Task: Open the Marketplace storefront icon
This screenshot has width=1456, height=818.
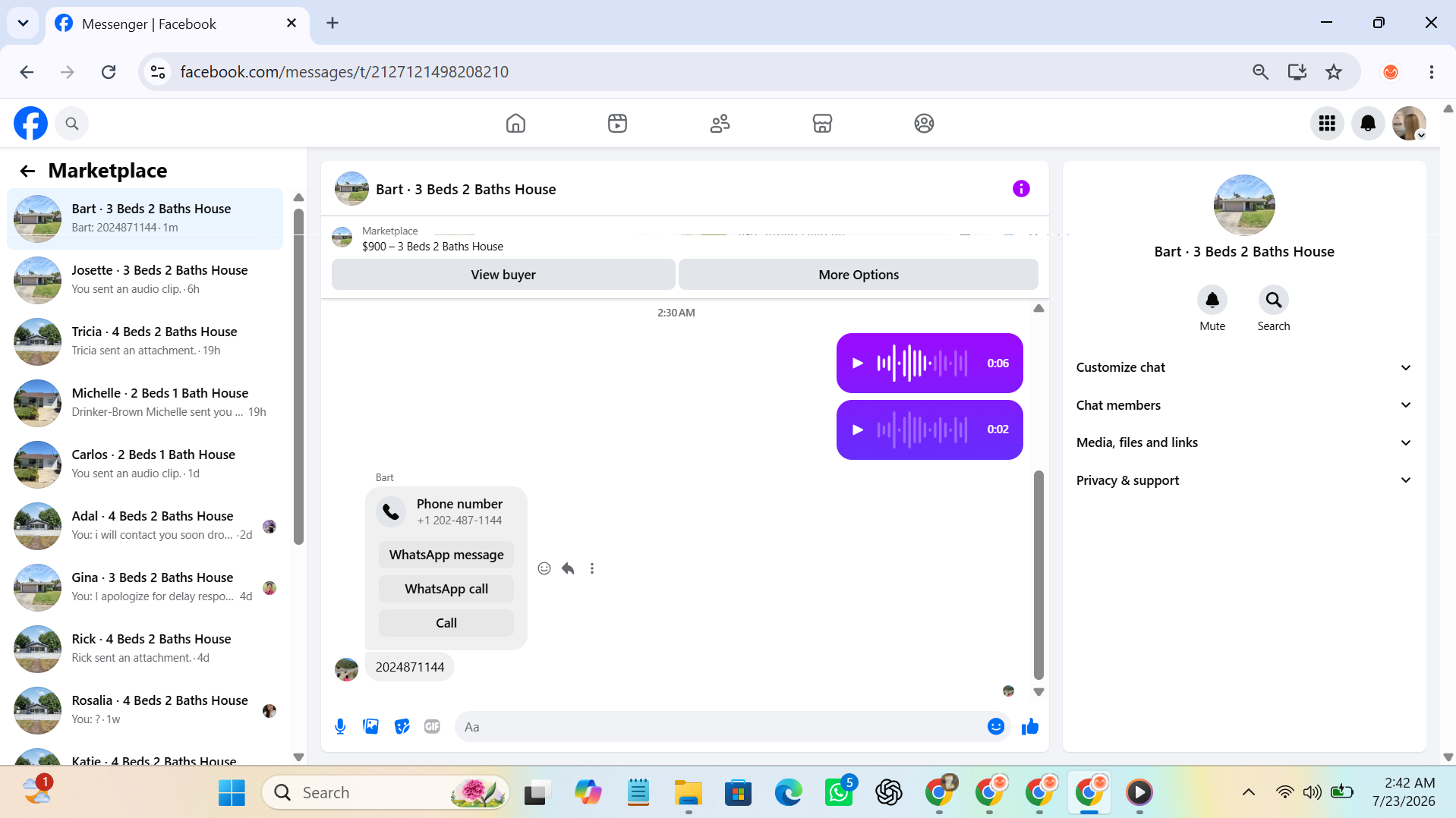Action: [822, 123]
